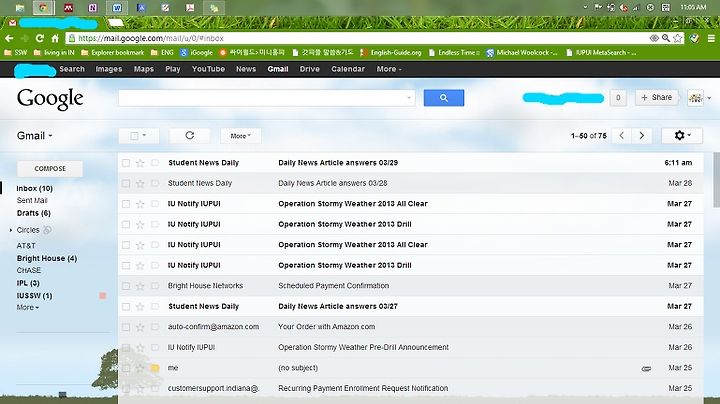Show older messages with next arrow

pyautogui.click(x=641, y=135)
